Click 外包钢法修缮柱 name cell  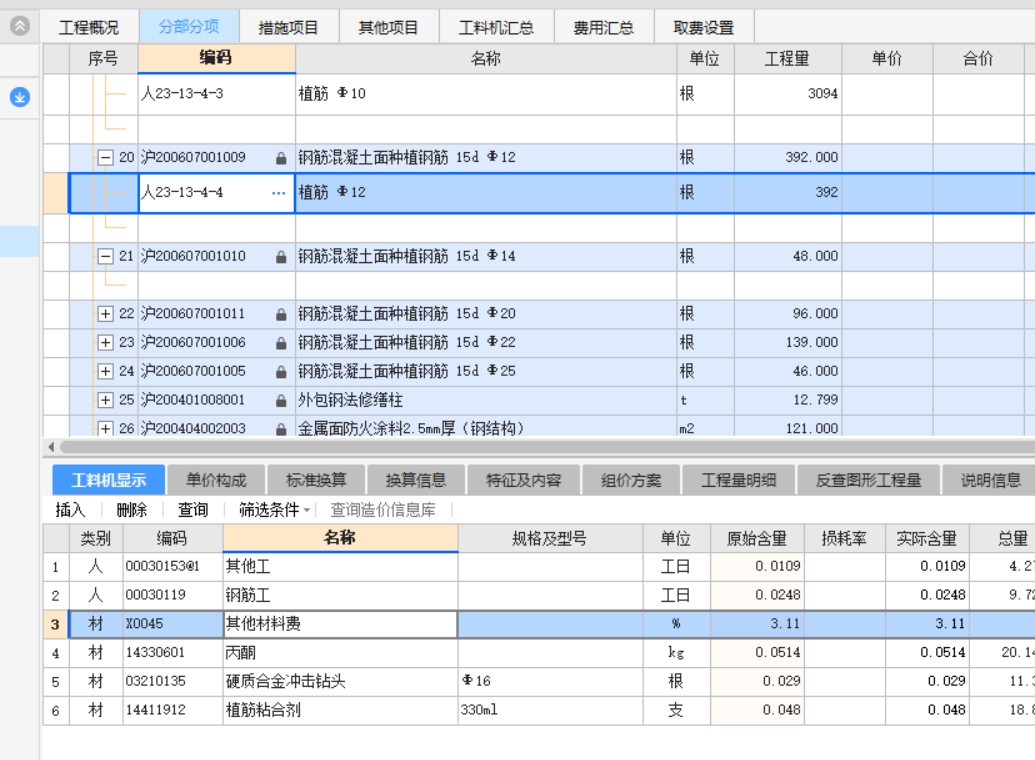pyautogui.click(x=486, y=400)
